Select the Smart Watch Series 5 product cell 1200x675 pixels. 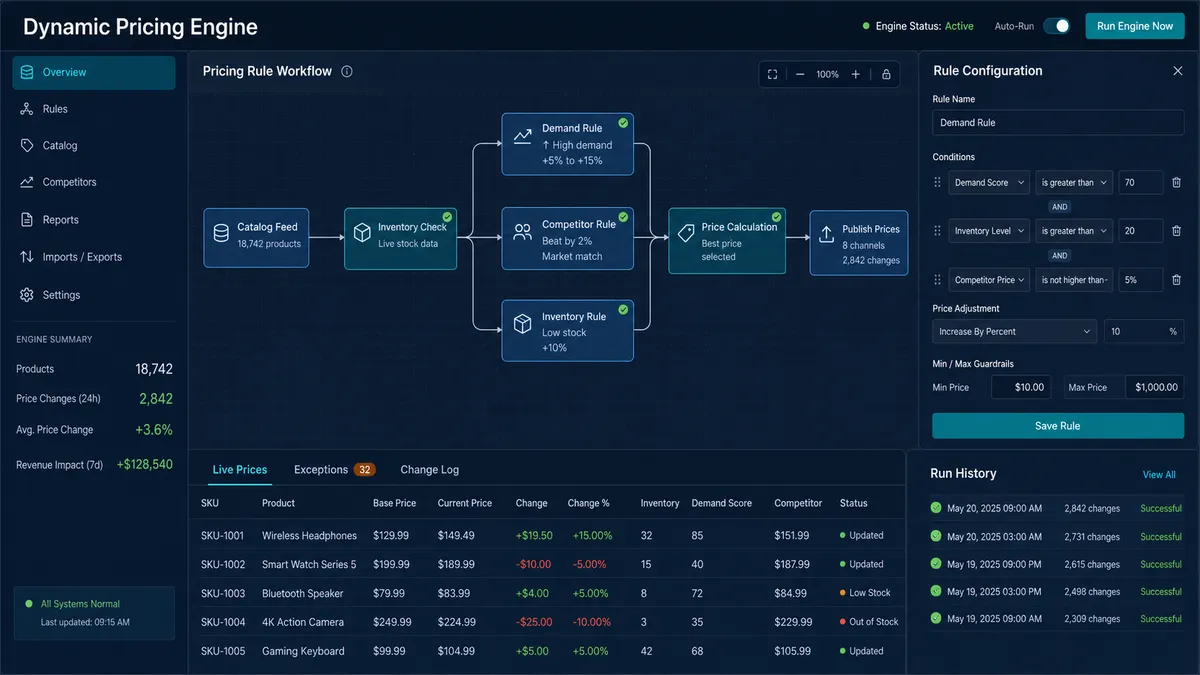(309, 564)
